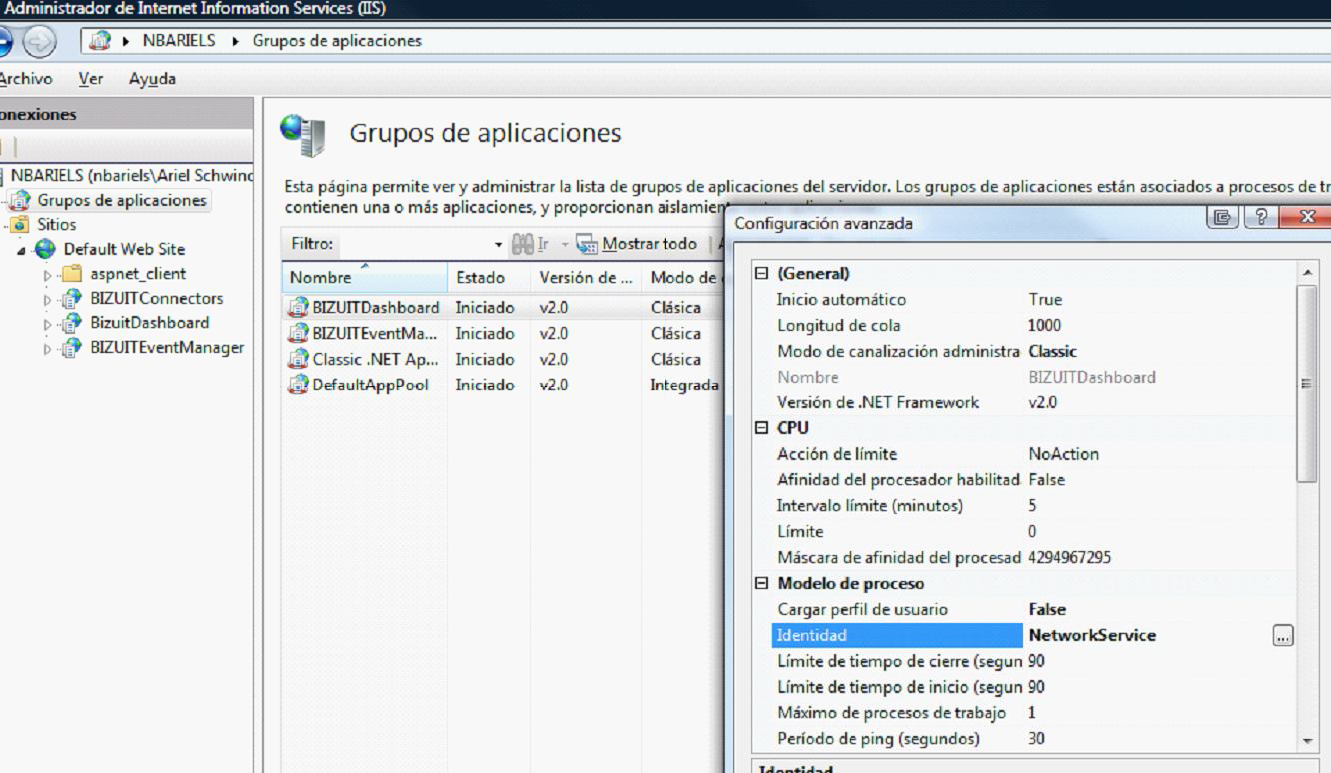This screenshot has height=773, width=1331.
Task: Open the Filtro dropdown arrow
Action: coord(499,245)
